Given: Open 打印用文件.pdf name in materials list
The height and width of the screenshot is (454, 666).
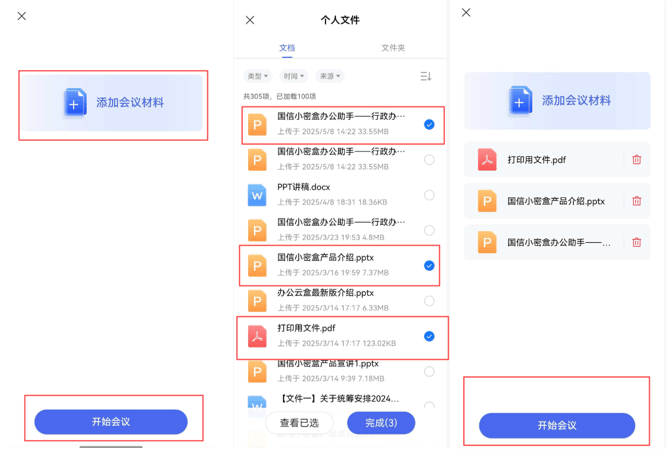Looking at the screenshot, I should click(536, 160).
